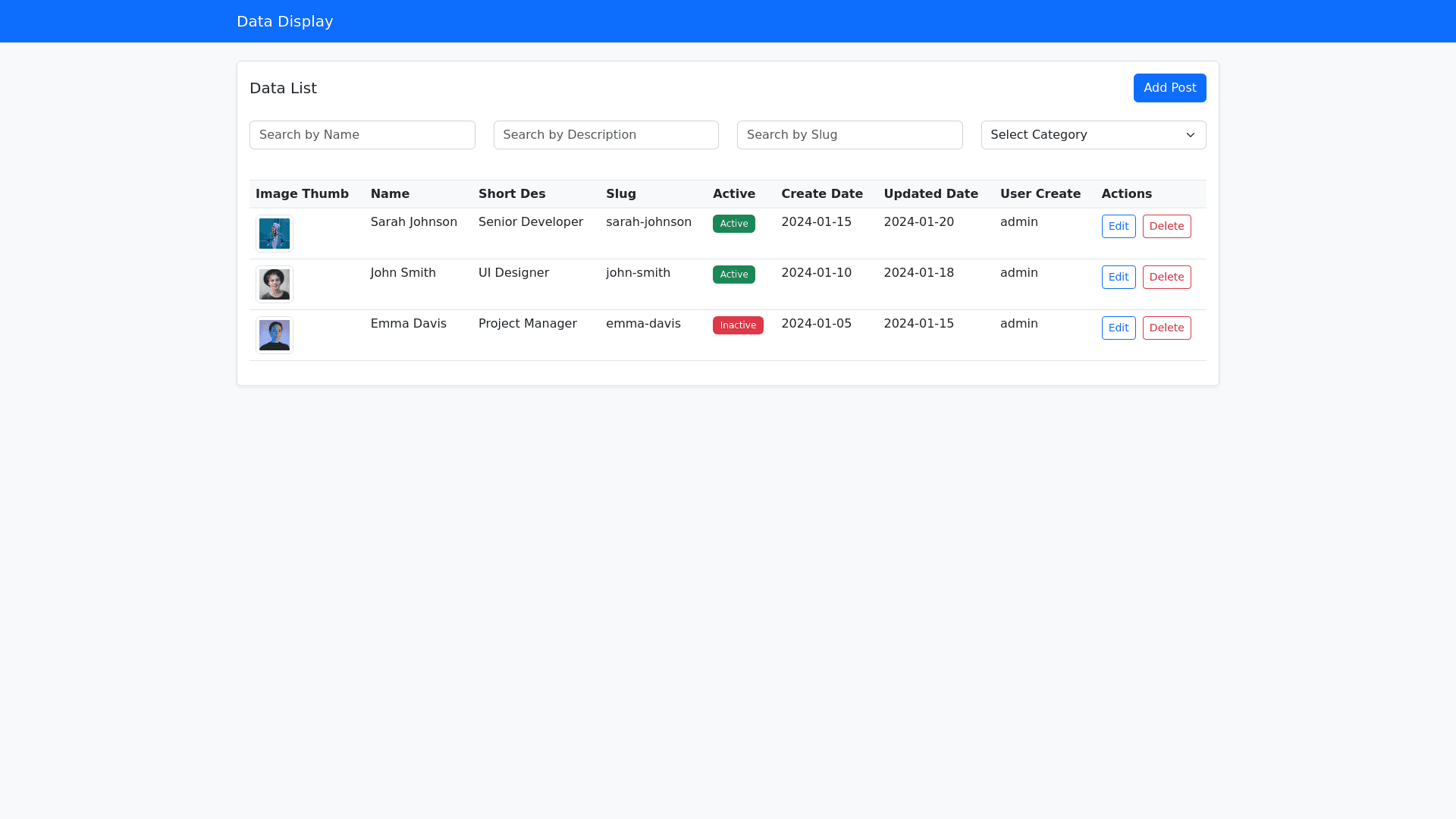Edit the Sarah Johnson row
The width and height of the screenshot is (1456, 819).
[1118, 226]
